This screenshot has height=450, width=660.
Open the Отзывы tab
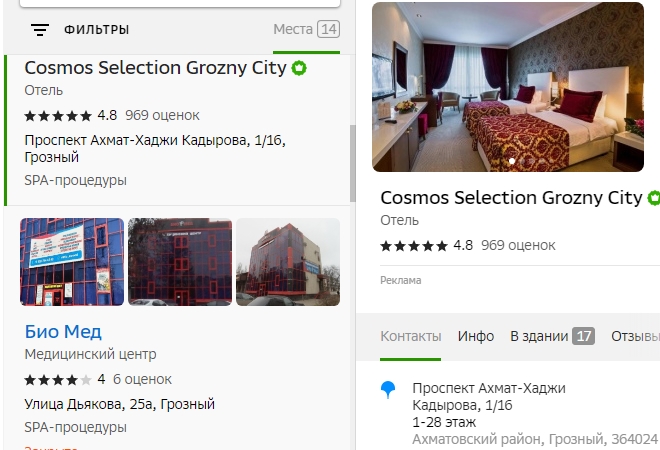[x=635, y=336]
